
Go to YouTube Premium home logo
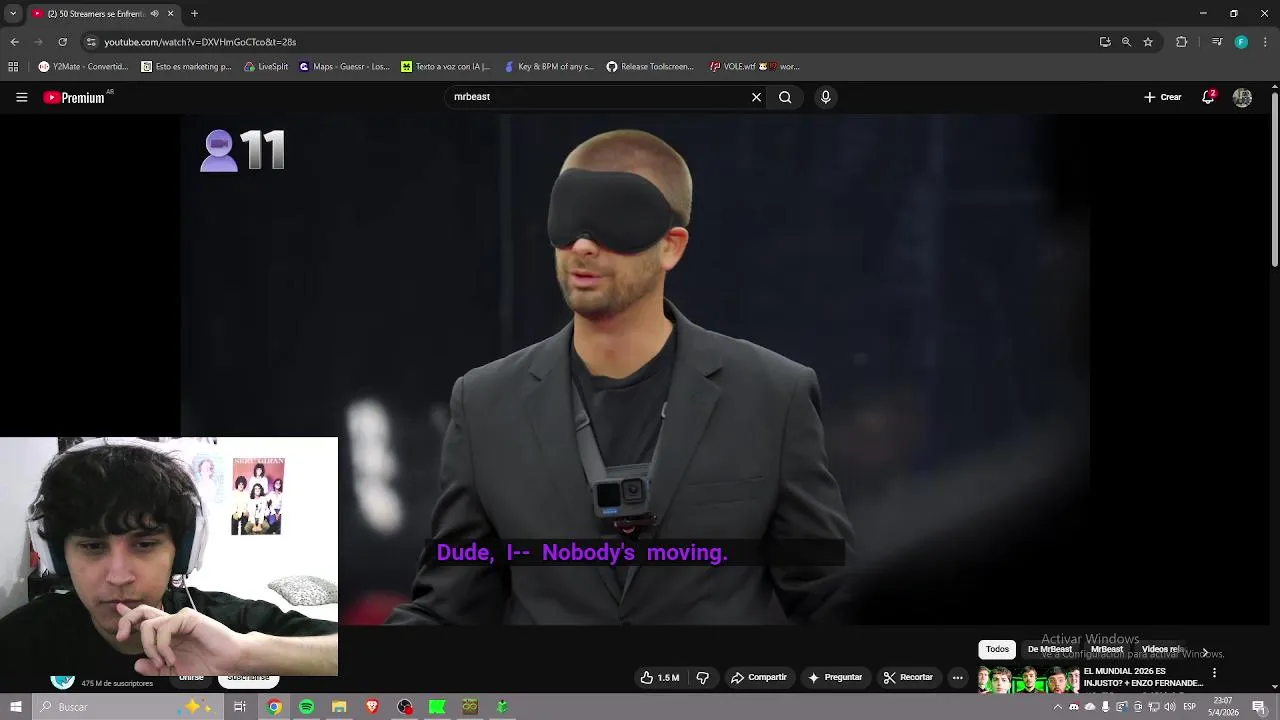pos(74,97)
